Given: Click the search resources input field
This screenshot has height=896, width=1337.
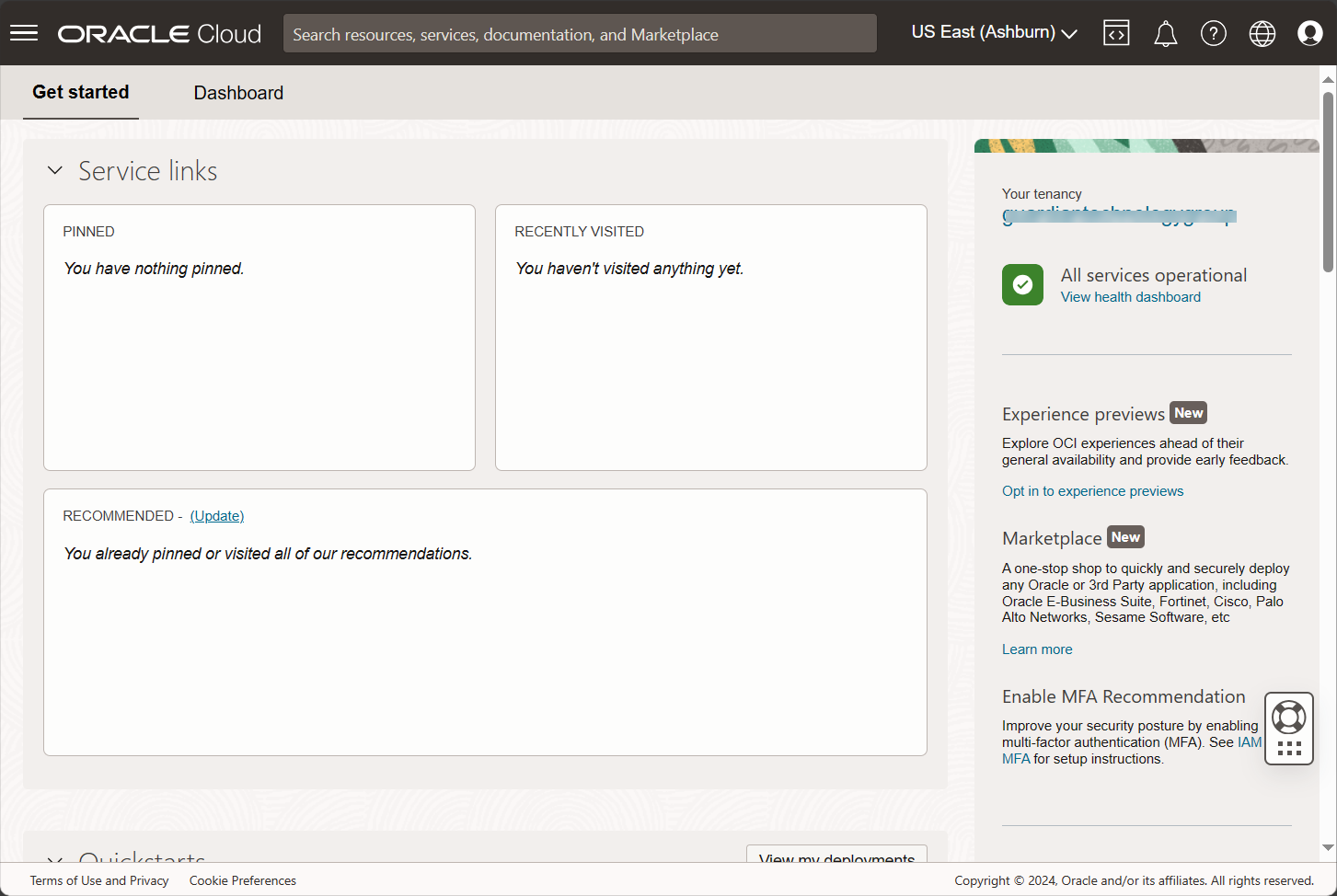Looking at the screenshot, I should 580,34.
